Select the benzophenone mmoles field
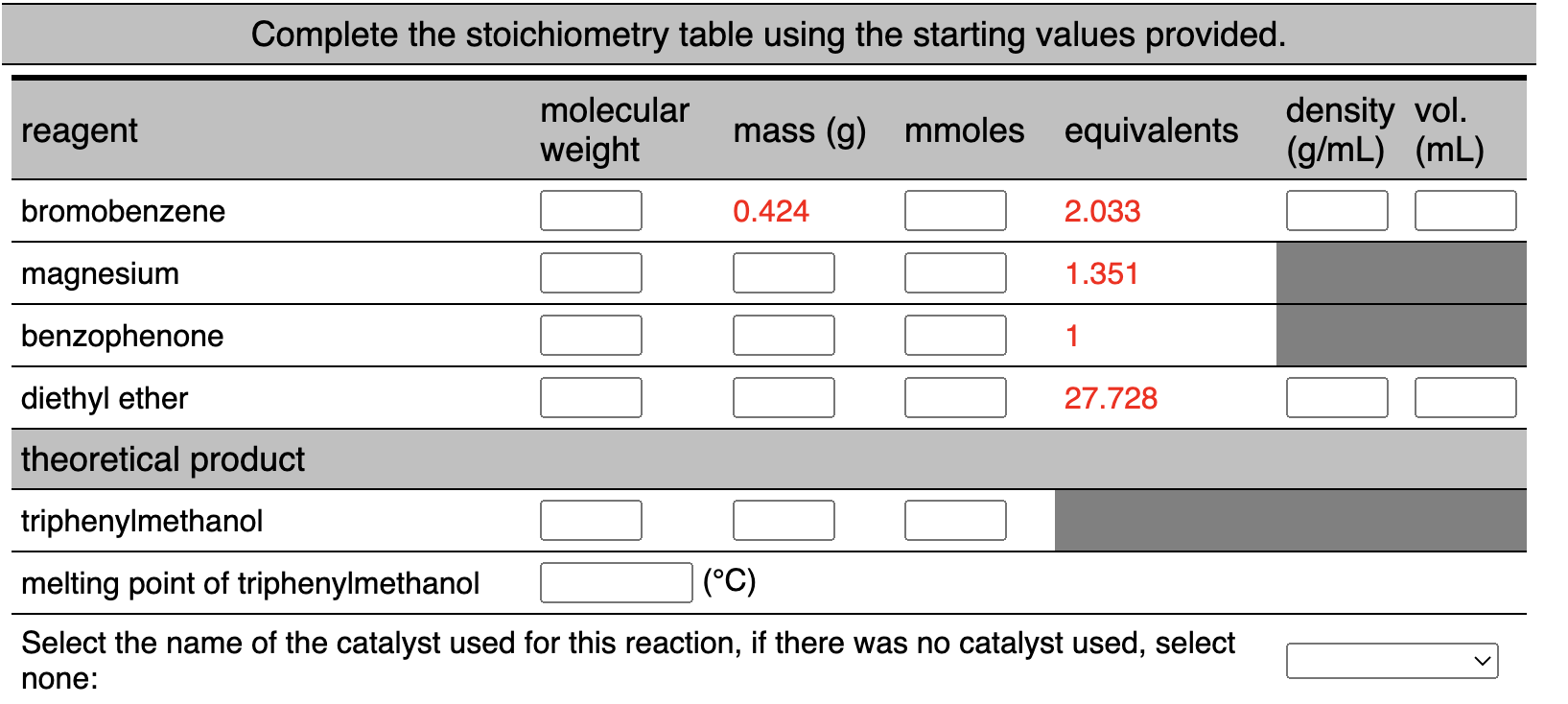Image resolution: width=1568 pixels, height=704 pixels. tap(955, 335)
